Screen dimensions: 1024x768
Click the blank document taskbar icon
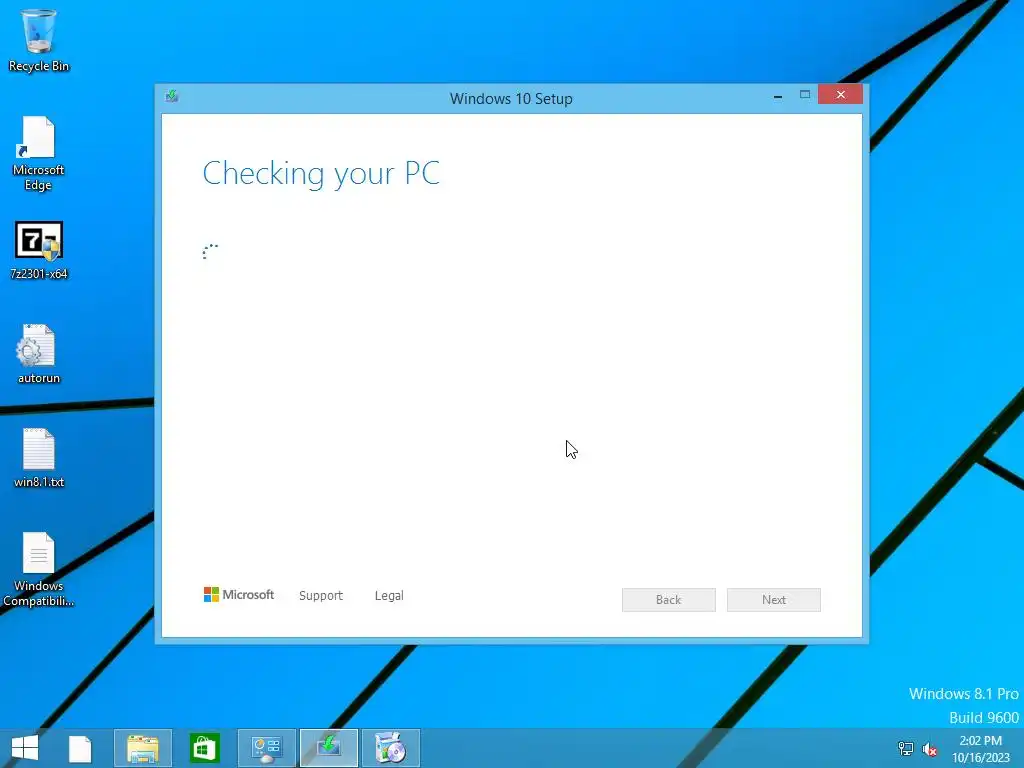(x=80, y=748)
